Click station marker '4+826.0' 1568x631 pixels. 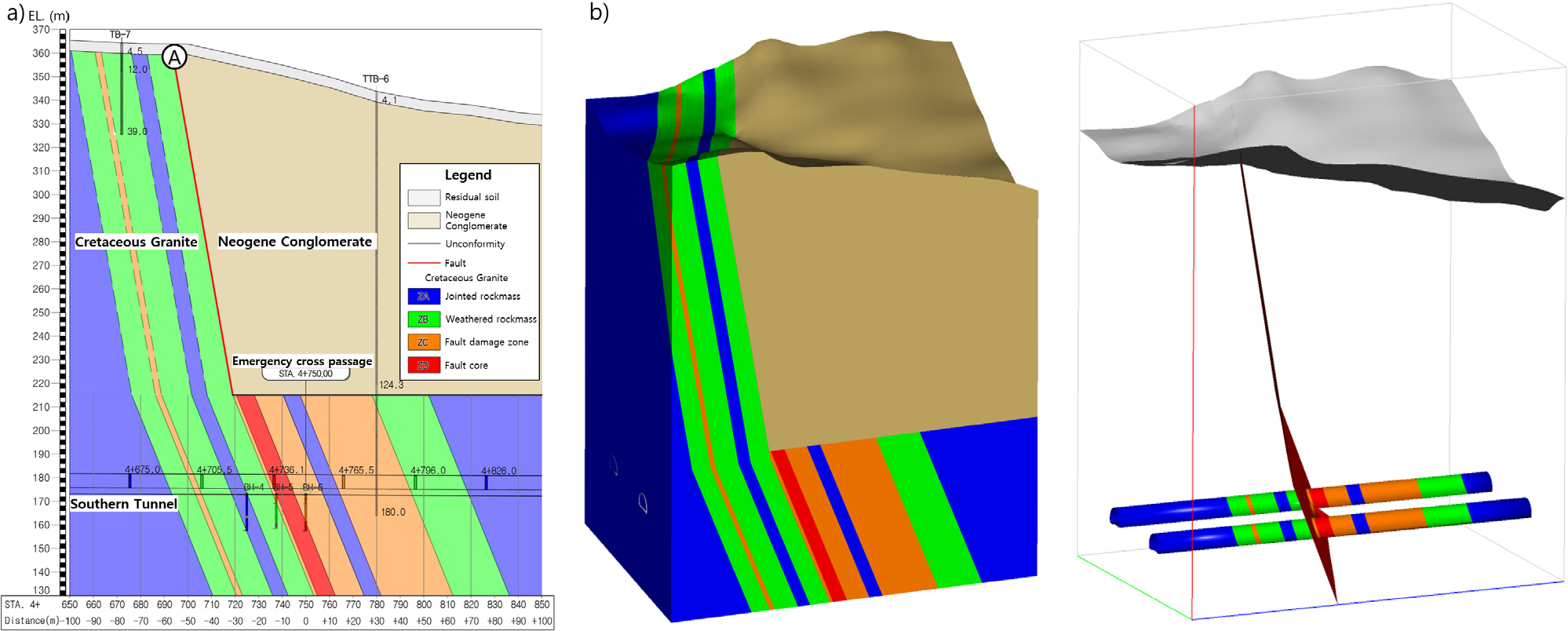tap(498, 471)
